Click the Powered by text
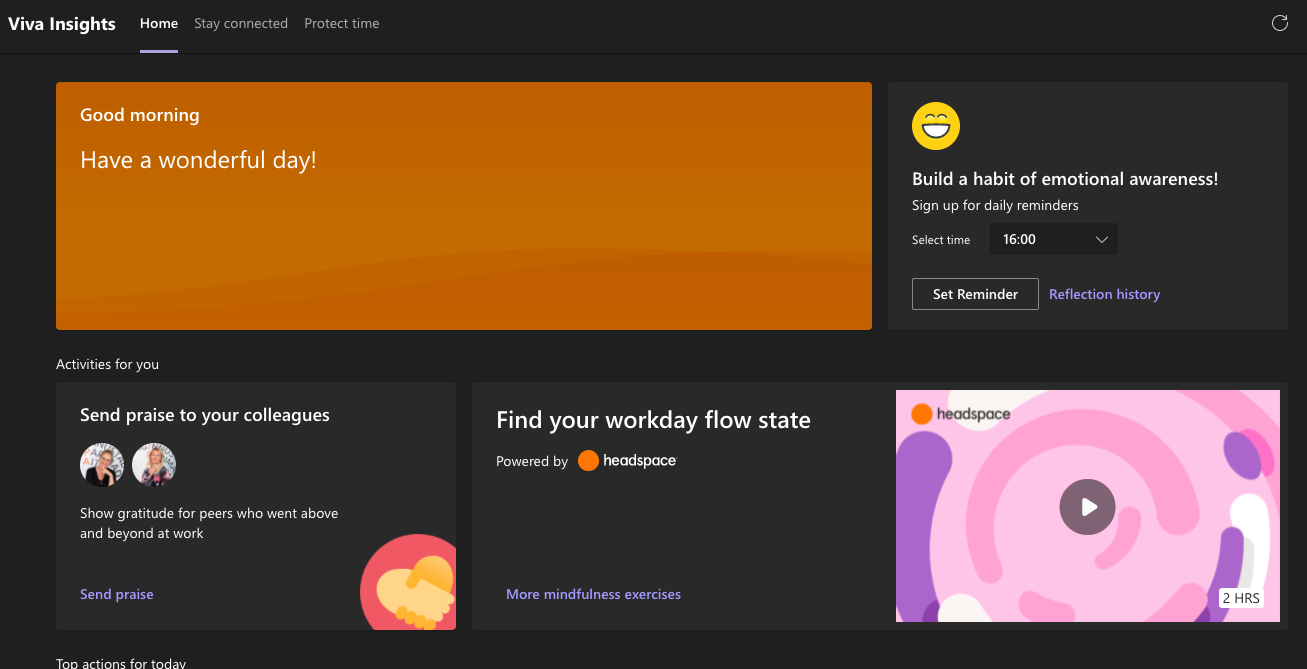 [x=532, y=461]
